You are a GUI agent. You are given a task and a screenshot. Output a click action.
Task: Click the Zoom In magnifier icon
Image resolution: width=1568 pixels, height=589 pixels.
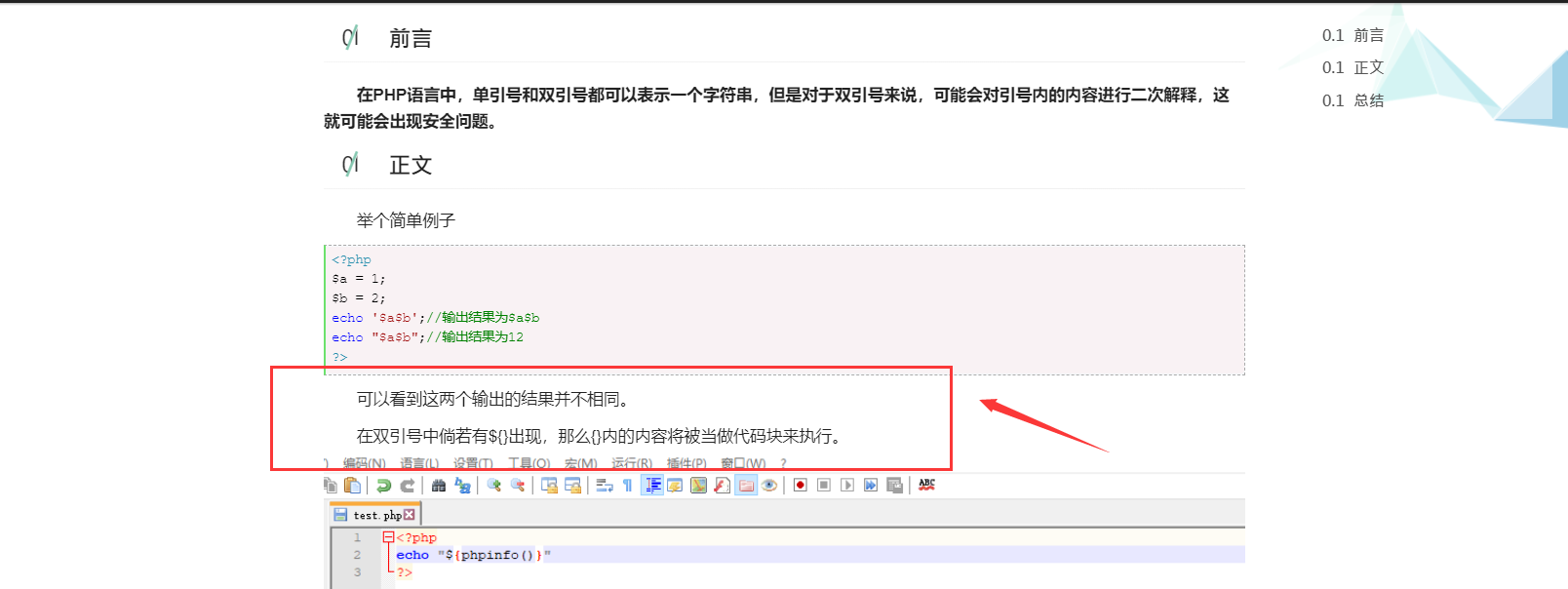pyautogui.click(x=494, y=486)
